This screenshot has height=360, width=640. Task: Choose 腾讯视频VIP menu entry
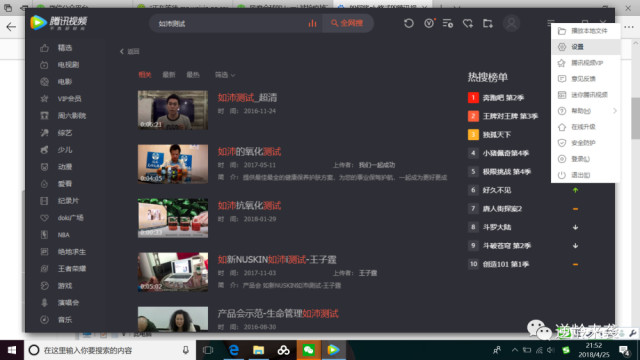tap(586, 63)
